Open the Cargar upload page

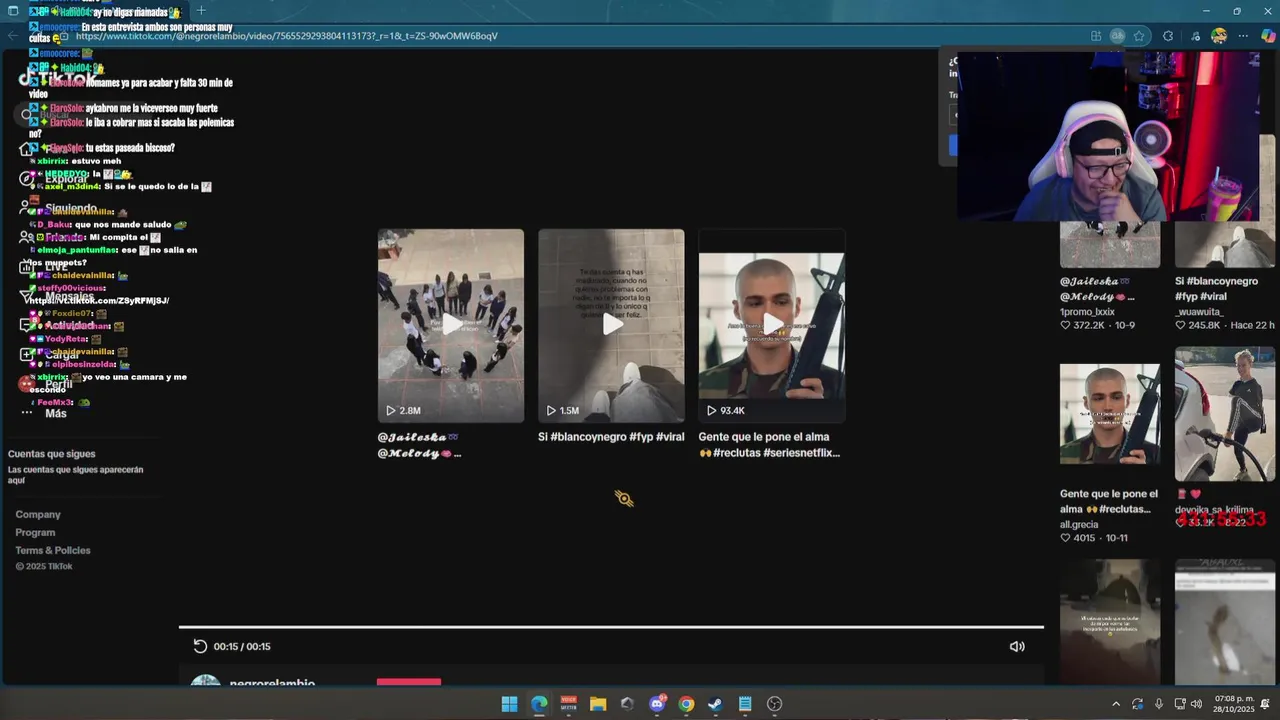click(x=50, y=354)
